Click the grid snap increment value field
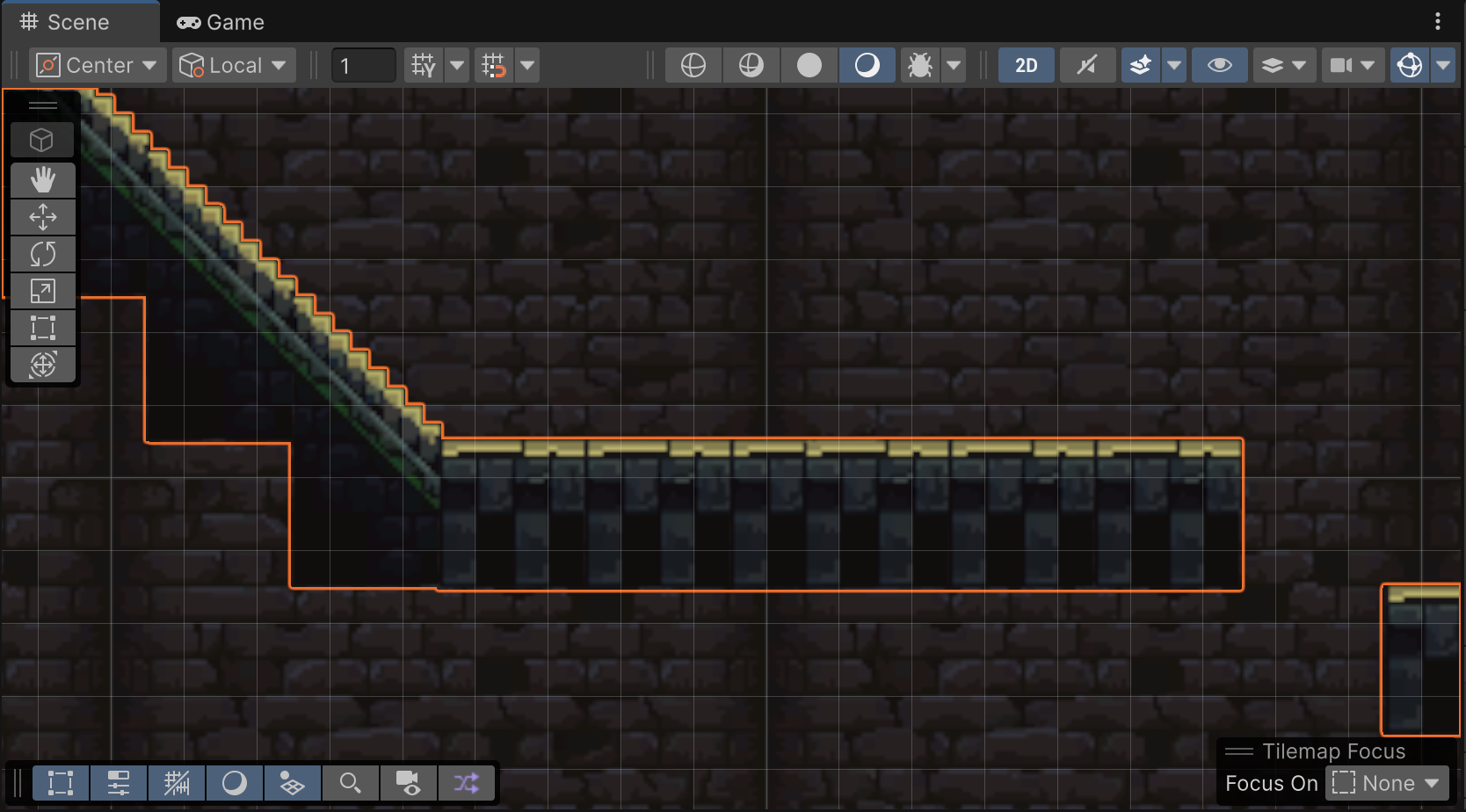This screenshot has height=812, width=1466. pyautogui.click(x=363, y=64)
